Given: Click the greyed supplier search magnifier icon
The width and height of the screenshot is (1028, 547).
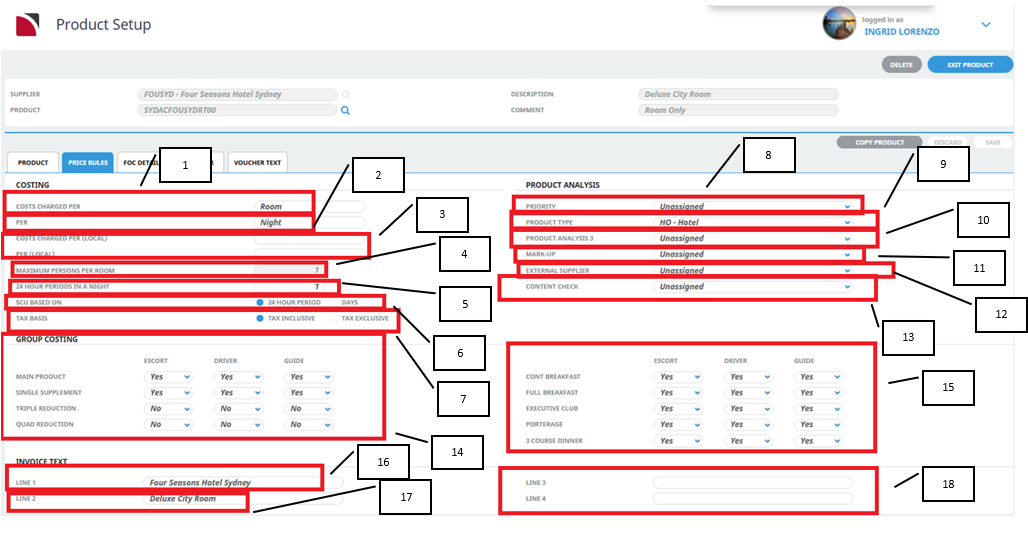Looking at the screenshot, I should (346, 94).
